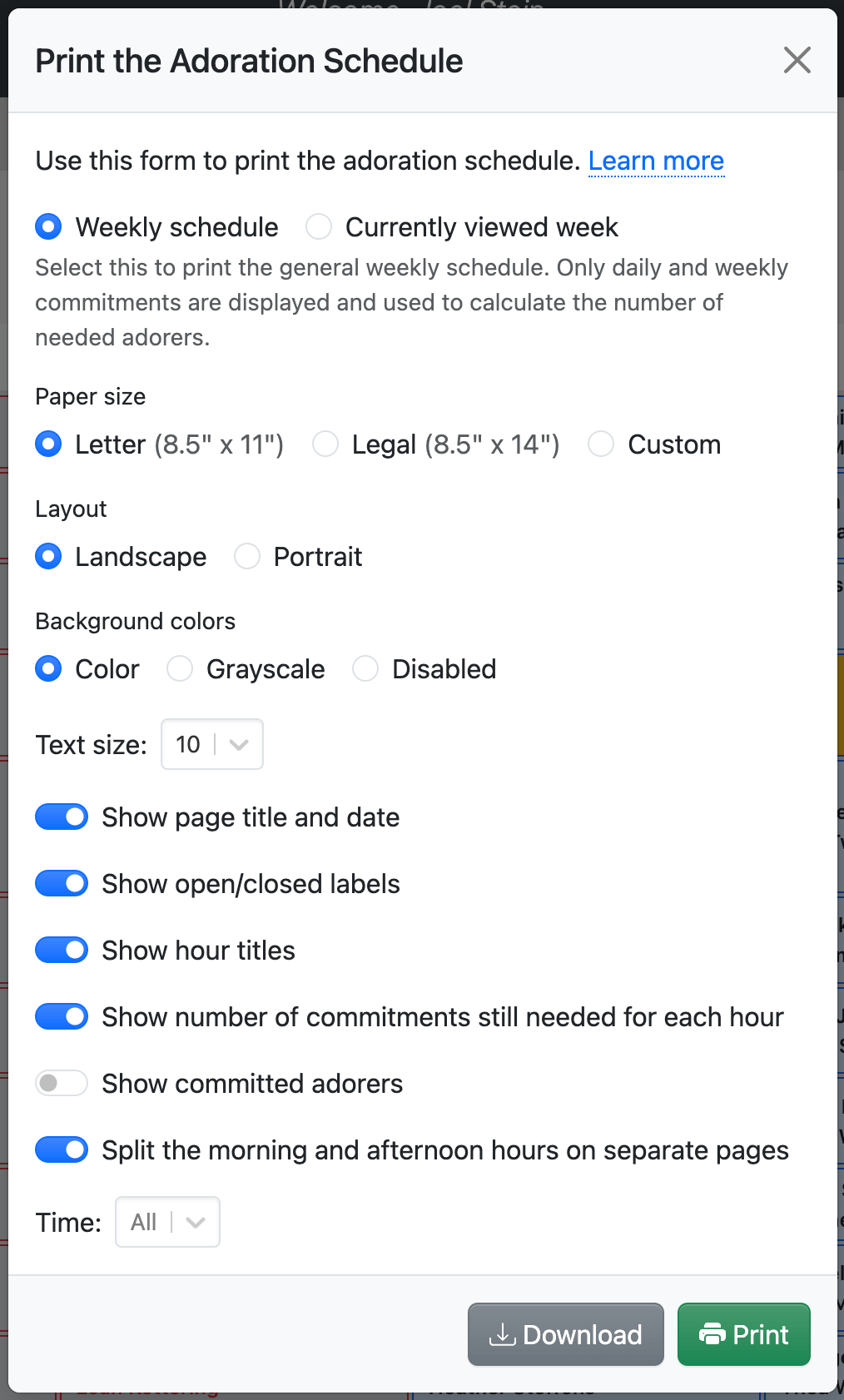Viewport: 844px width, 1400px height.
Task: Open the Learn more link
Action: [x=656, y=161]
